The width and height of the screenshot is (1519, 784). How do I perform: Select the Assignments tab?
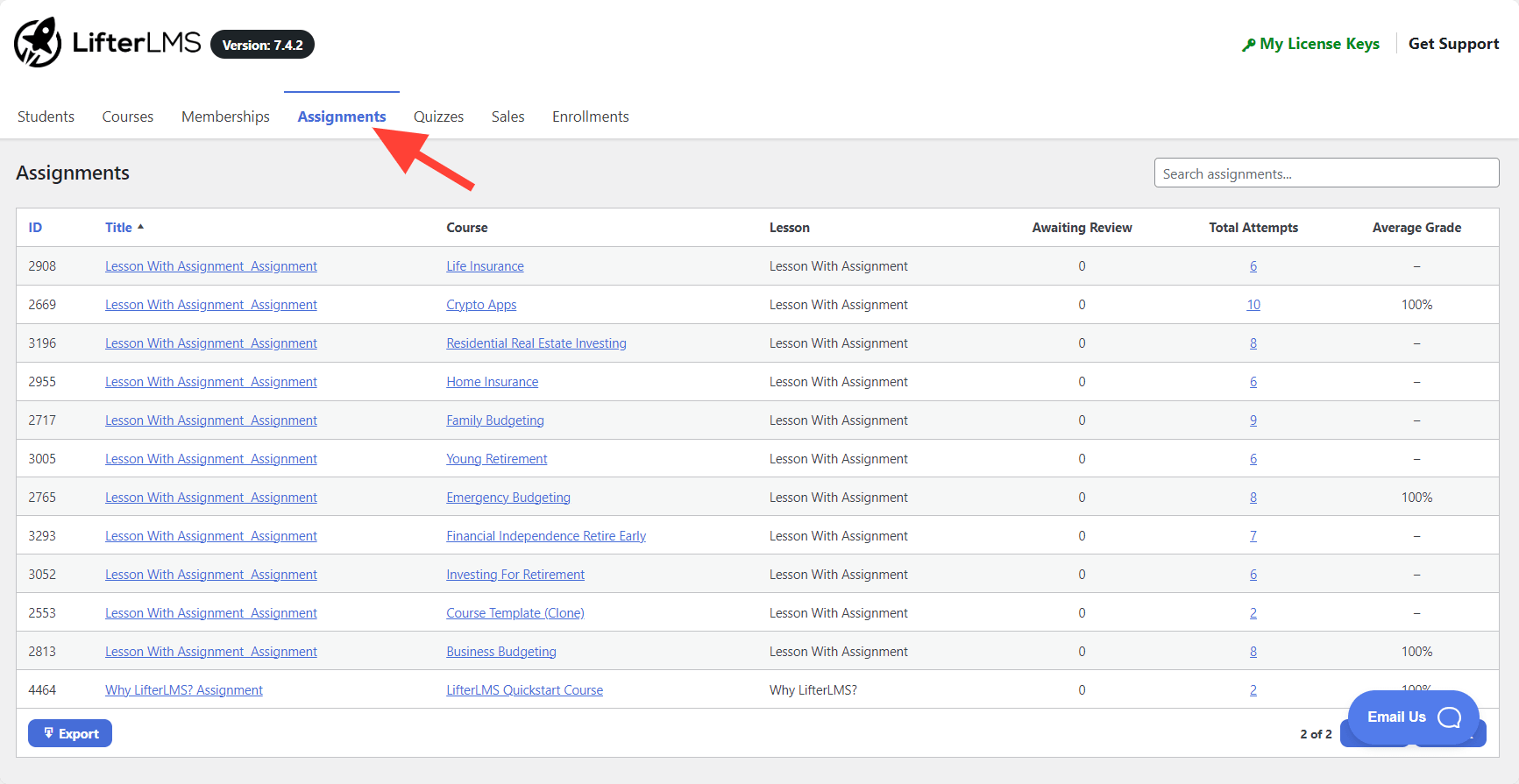(x=342, y=117)
